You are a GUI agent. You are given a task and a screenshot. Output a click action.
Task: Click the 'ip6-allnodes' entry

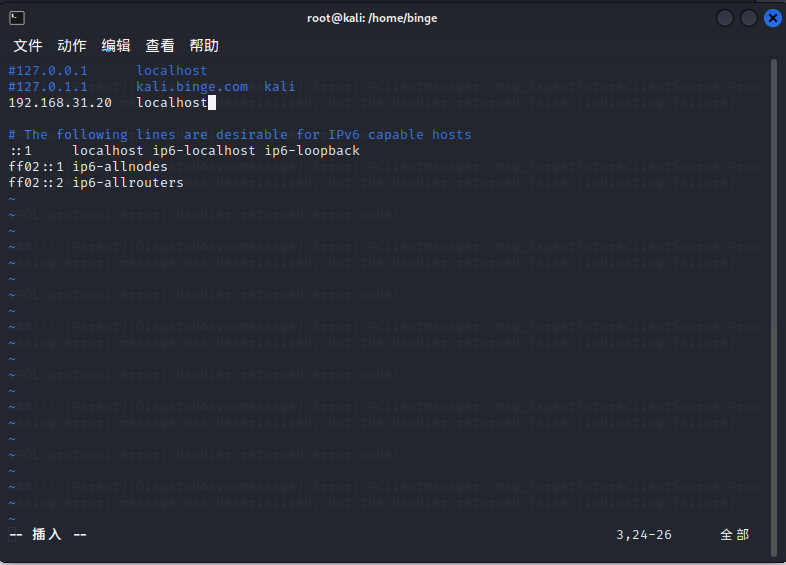coord(120,167)
